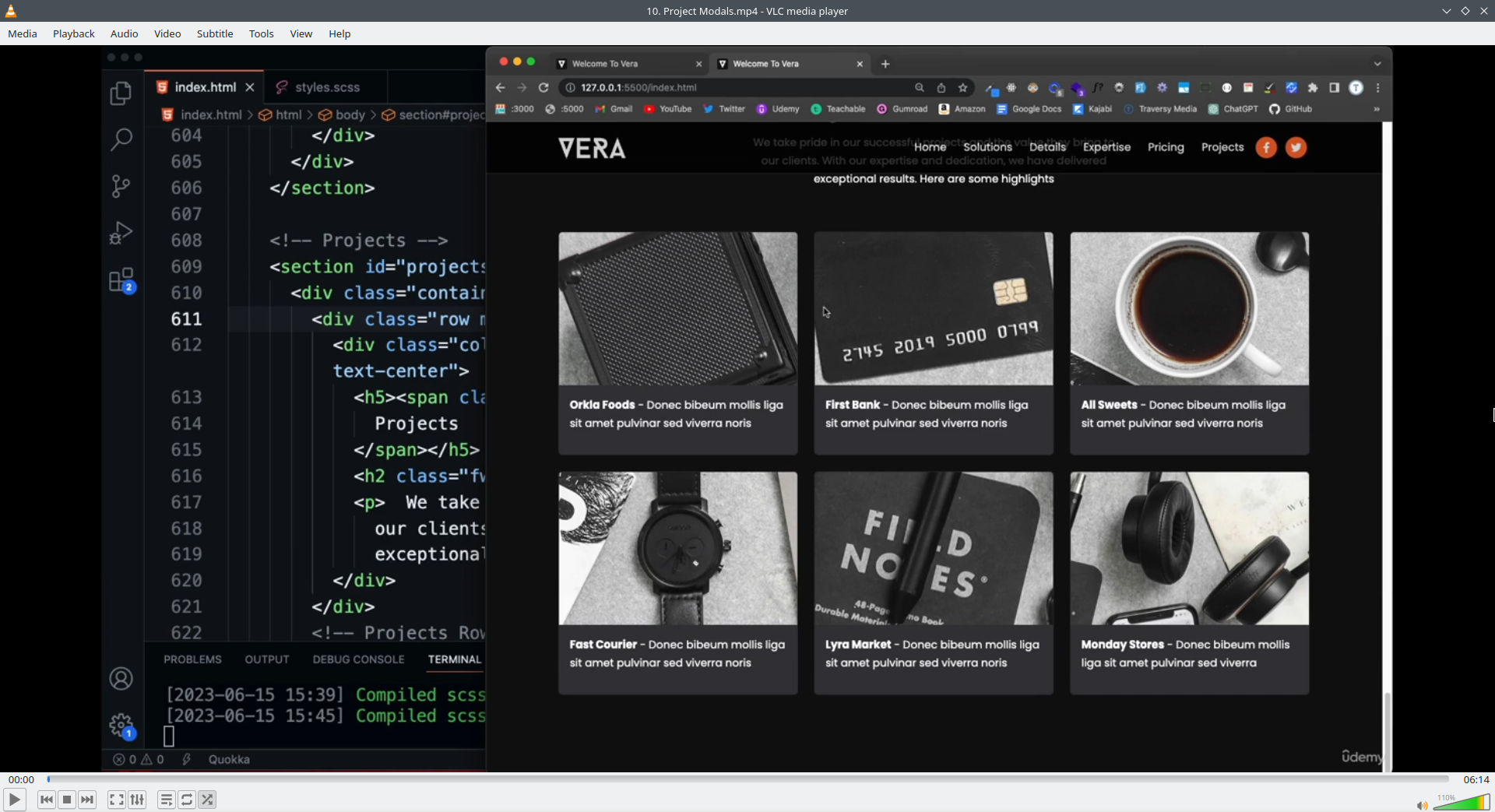Mute audio via the speaker icon
Image resolution: width=1495 pixels, height=812 pixels.
coord(1422,805)
